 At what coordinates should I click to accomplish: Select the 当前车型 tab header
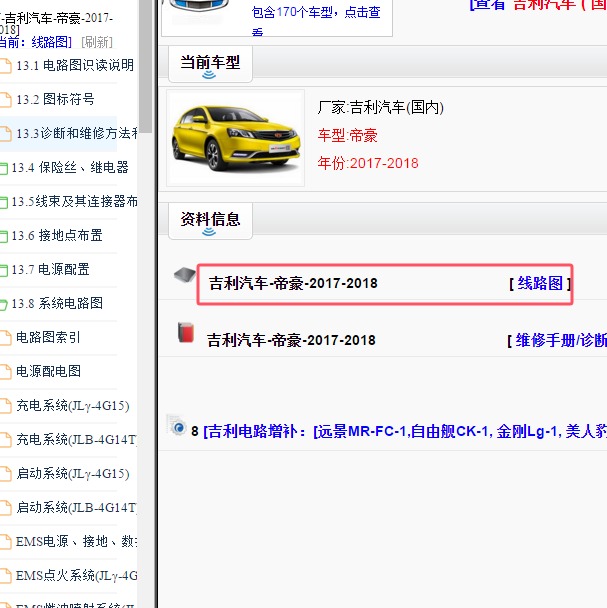pyautogui.click(x=210, y=64)
